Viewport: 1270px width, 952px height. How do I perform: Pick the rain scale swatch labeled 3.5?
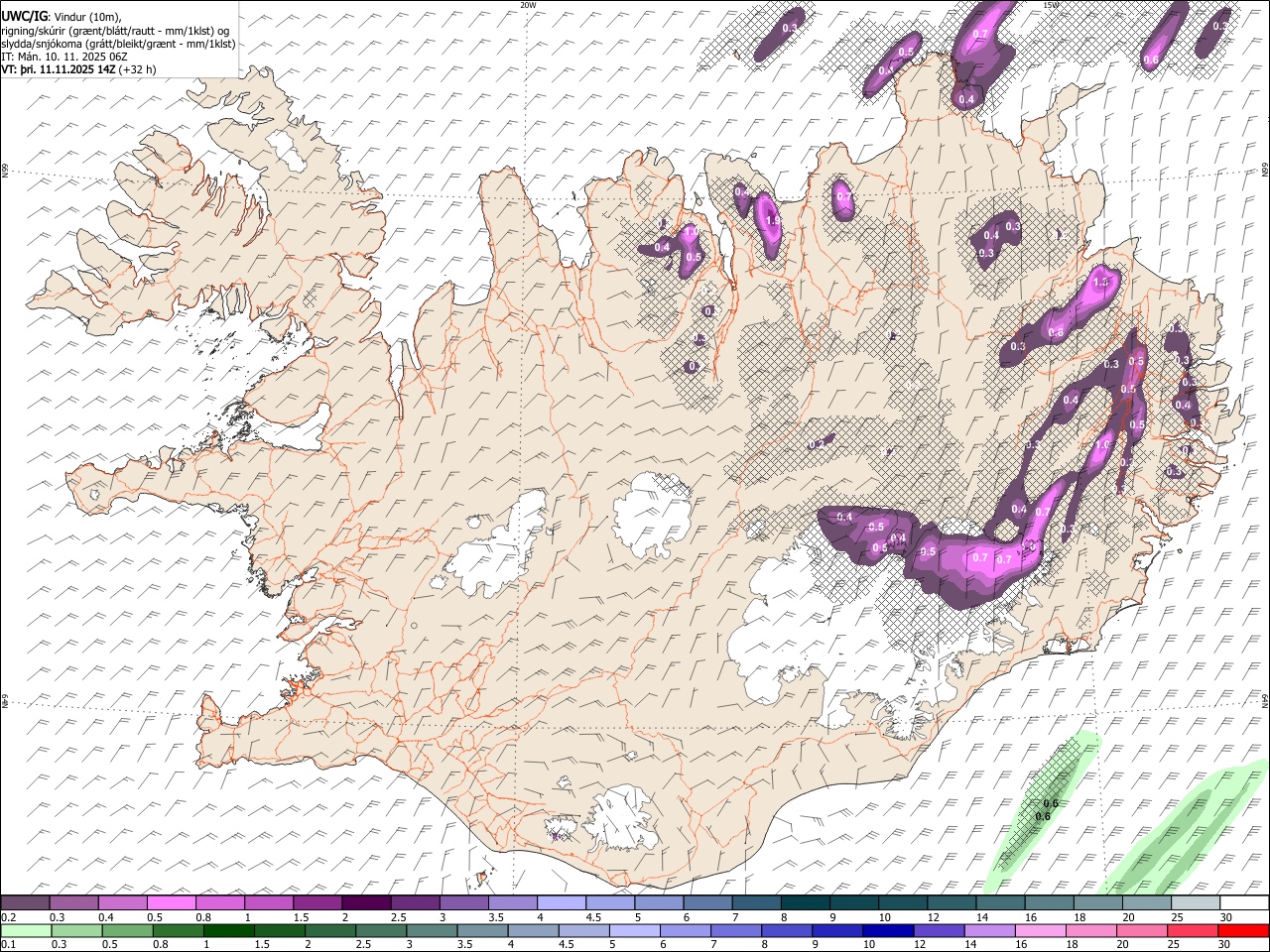482,930
